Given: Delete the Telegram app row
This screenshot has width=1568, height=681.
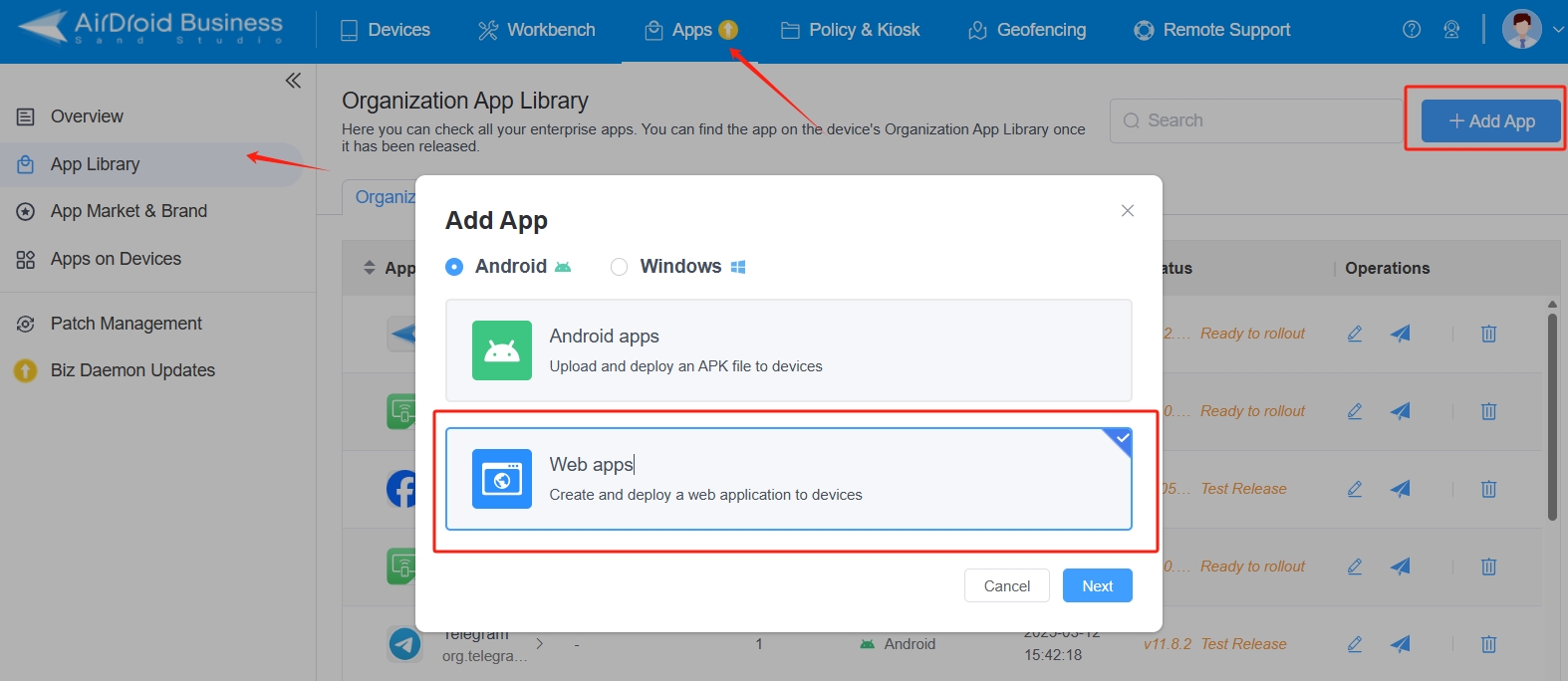Looking at the screenshot, I should pos(1488,644).
